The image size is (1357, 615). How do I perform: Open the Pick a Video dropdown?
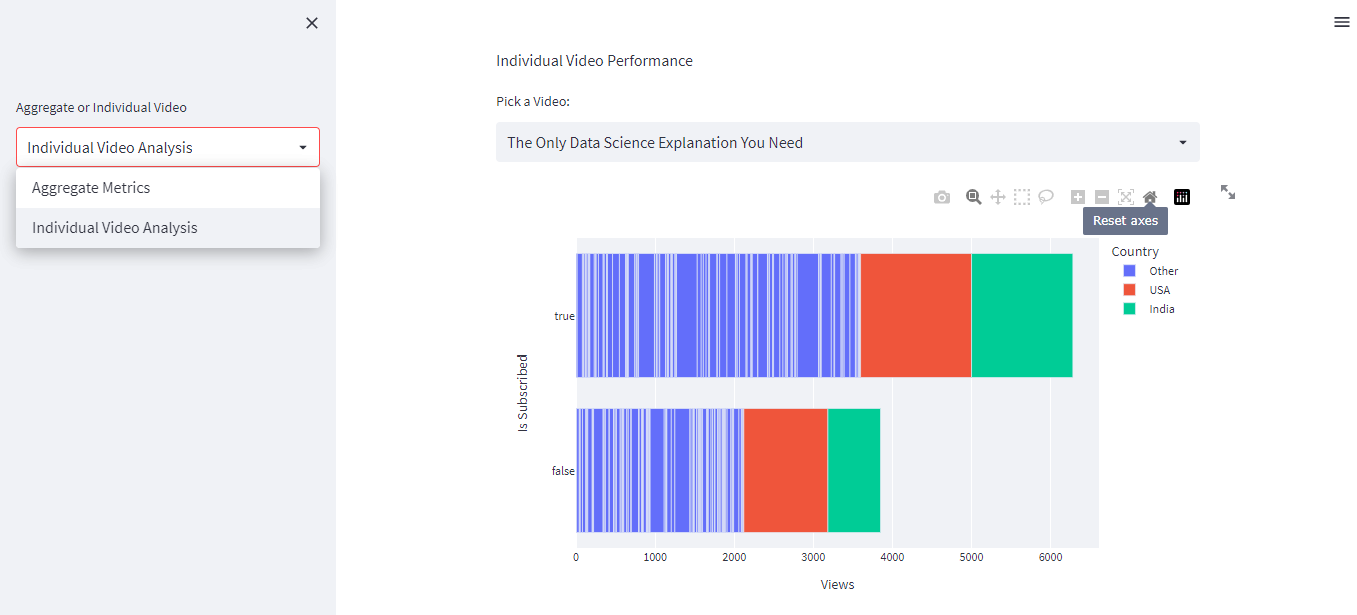tap(847, 142)
